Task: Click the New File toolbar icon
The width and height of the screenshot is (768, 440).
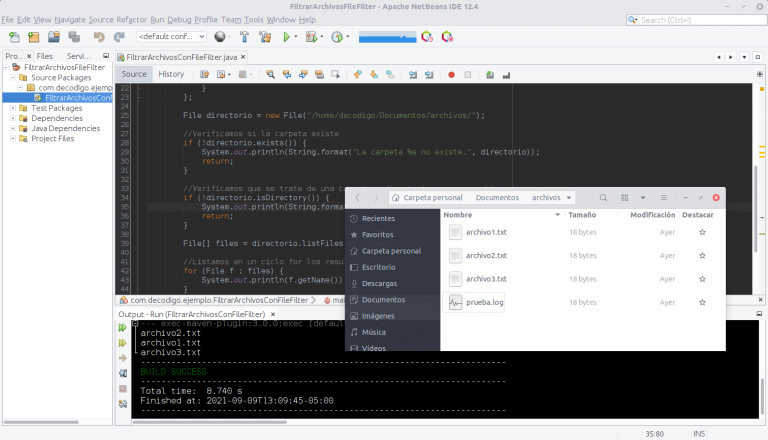Action: [x=14, y=37]
